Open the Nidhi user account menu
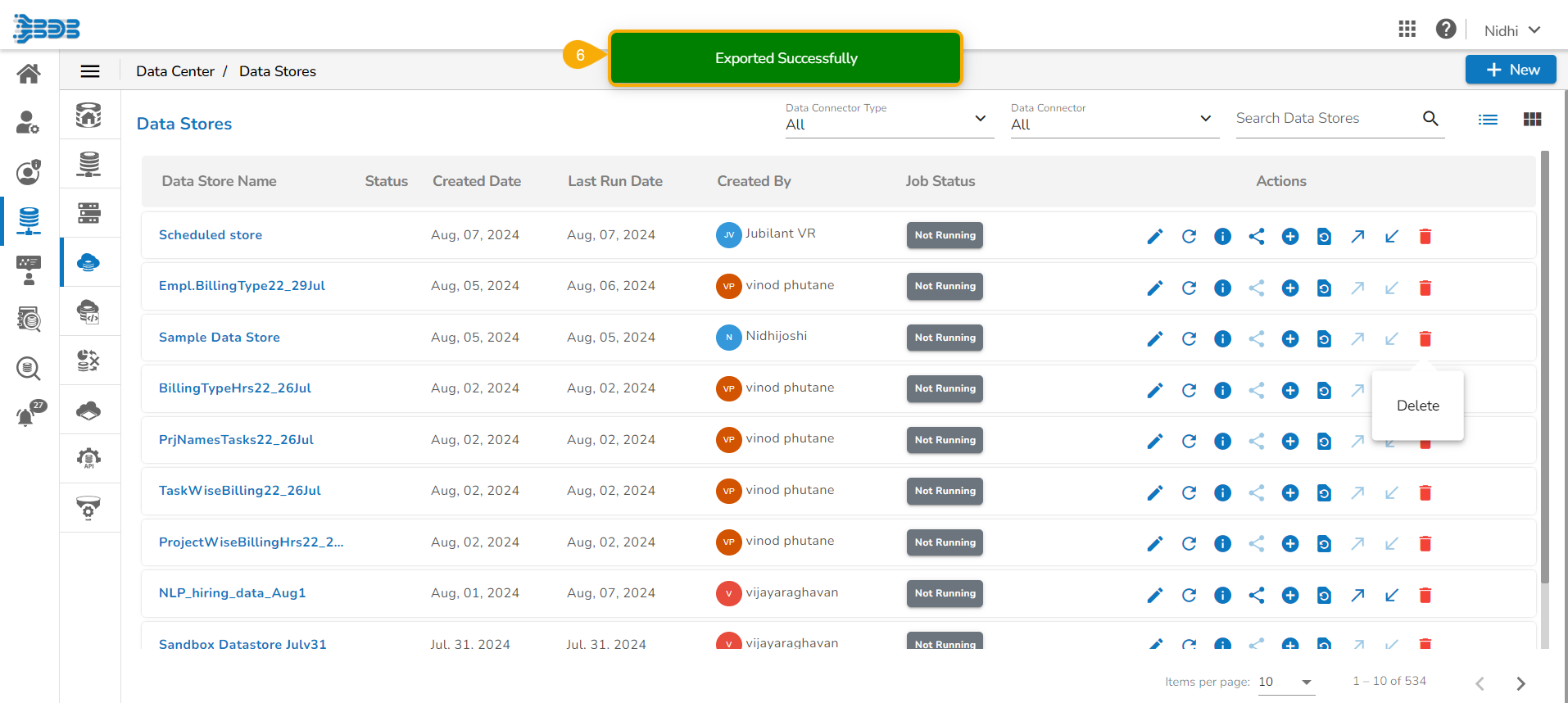This screenshot has height=703, width=1568. pyautogui.click(x=1512, y=30)
